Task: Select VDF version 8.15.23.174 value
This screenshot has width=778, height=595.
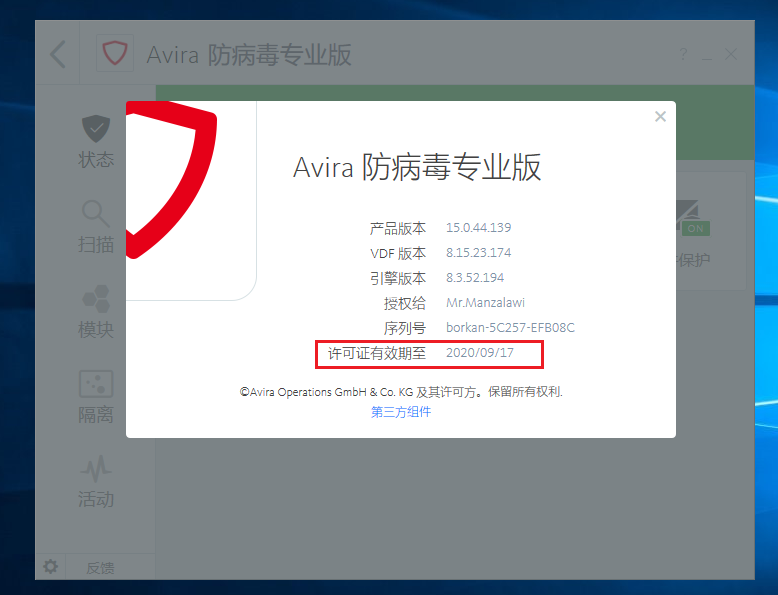Action: [x=478, y=253]
